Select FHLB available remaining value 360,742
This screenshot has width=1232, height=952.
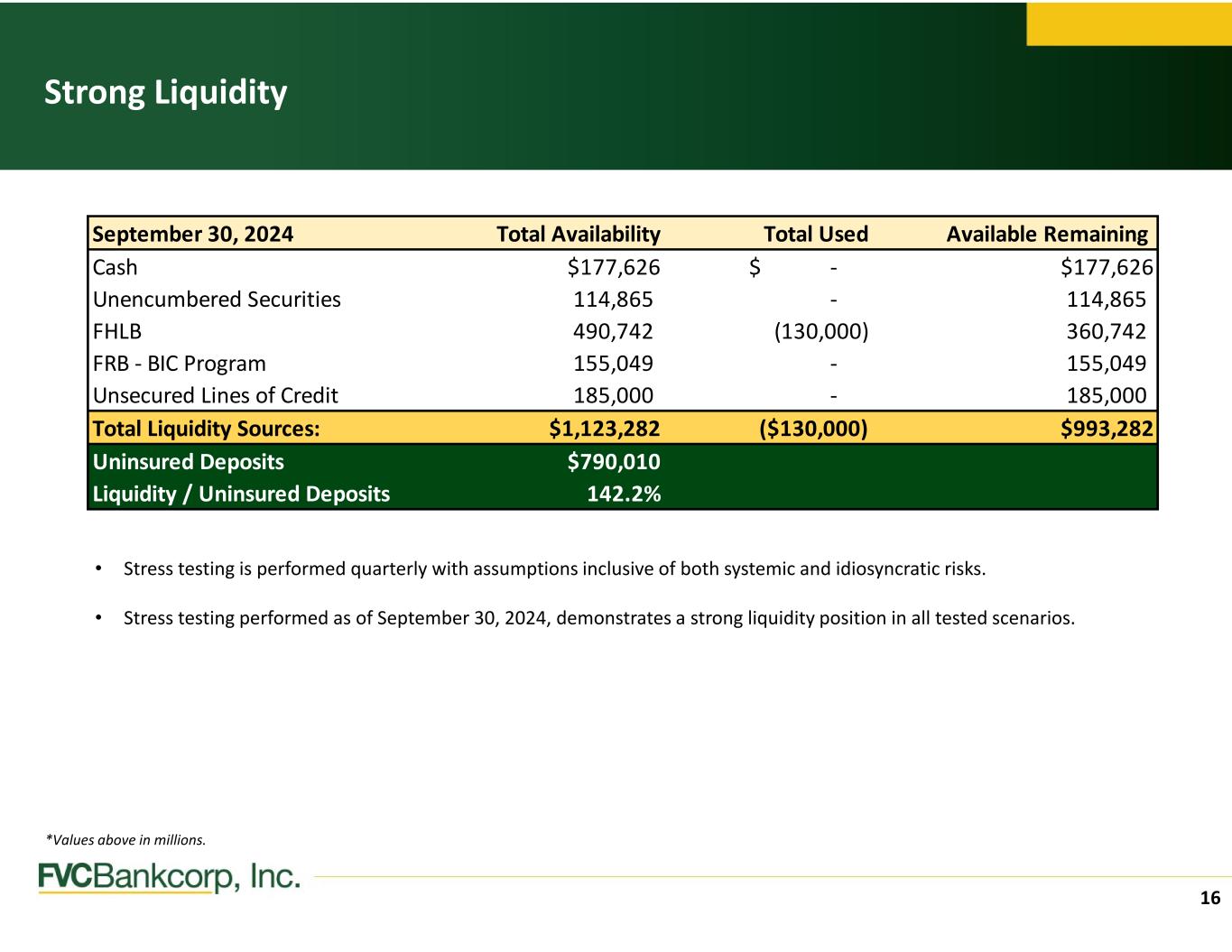click(x=1106, y=331)
